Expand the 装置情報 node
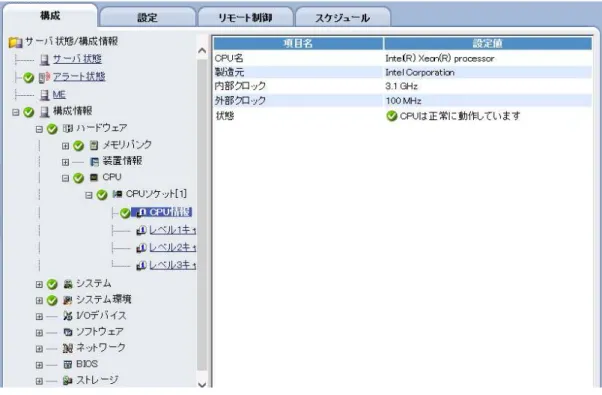Viewport: 602px width, 395px height. [65, 162]
